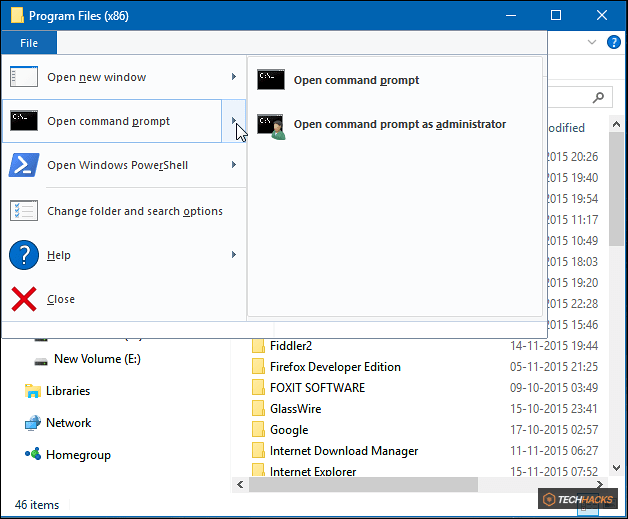The height and width of the screenshot is (519, 628).
Task: Click date 17-10-2015 02:57 for Google
Action: (x=554, y=430)
